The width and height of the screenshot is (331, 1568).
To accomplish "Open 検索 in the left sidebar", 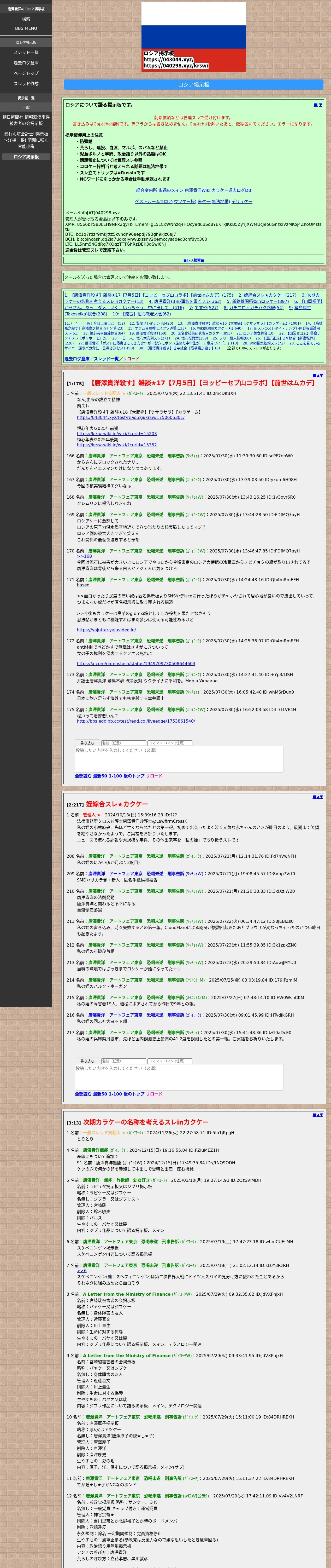I will coord(26,19).
